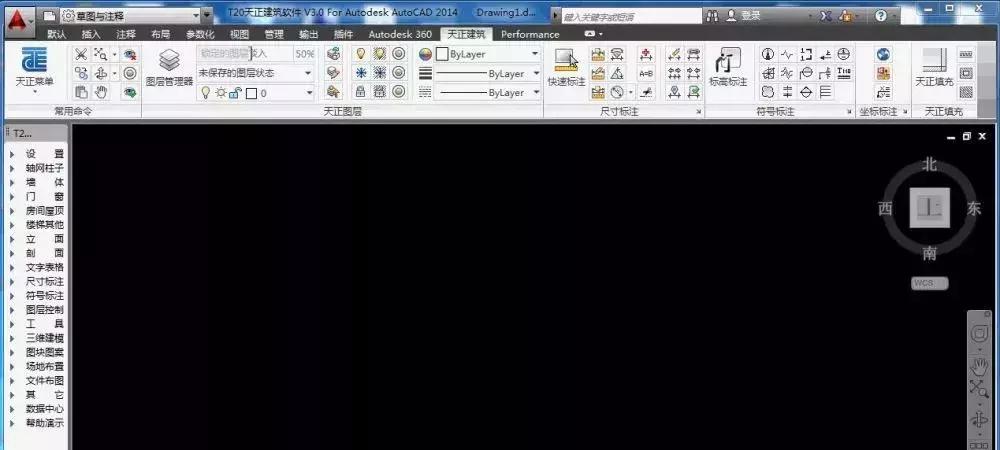Click the scissors cut icon

(81, 55)
